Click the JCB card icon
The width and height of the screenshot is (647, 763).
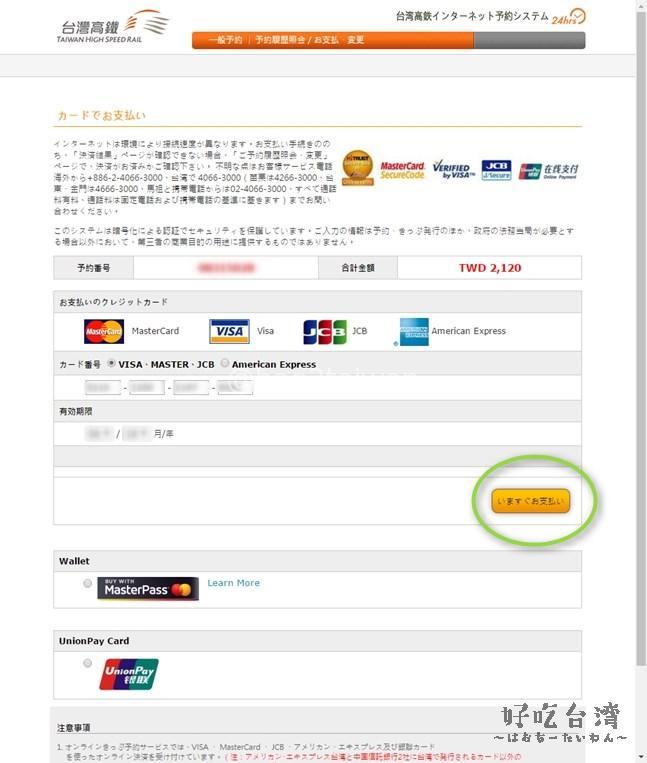coord(325,332)
